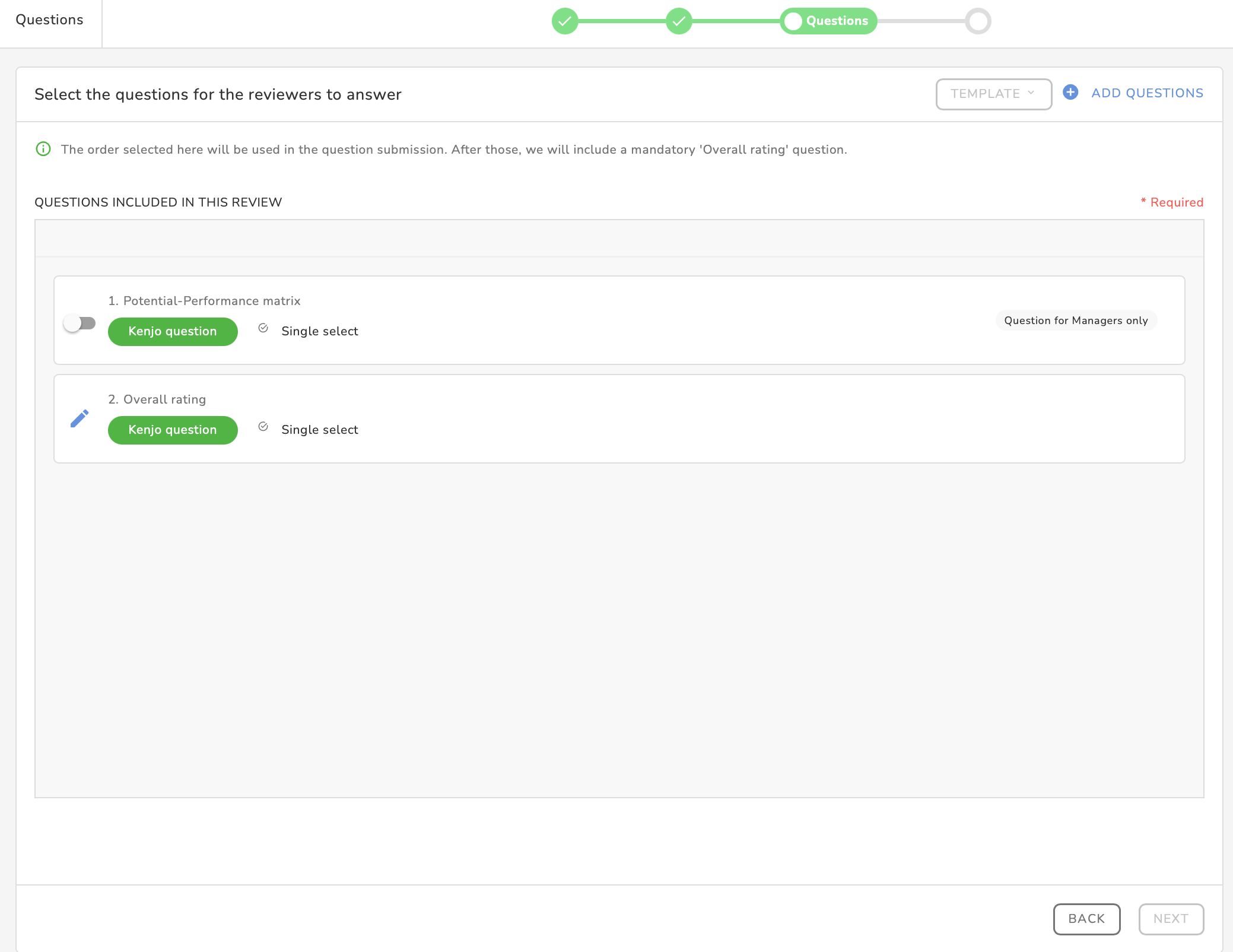Toggle the Potential-Performance matrix question switch

(80, 323)
